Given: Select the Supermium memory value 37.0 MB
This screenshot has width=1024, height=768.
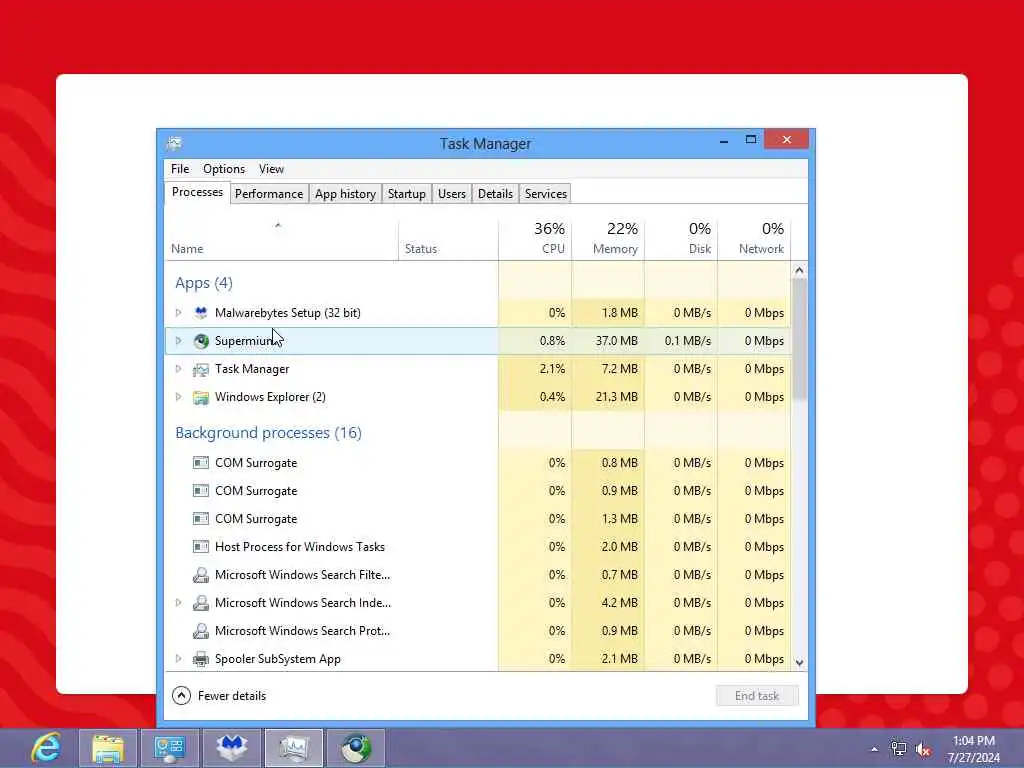Looking at the screenshot, I should coord(616,341).
